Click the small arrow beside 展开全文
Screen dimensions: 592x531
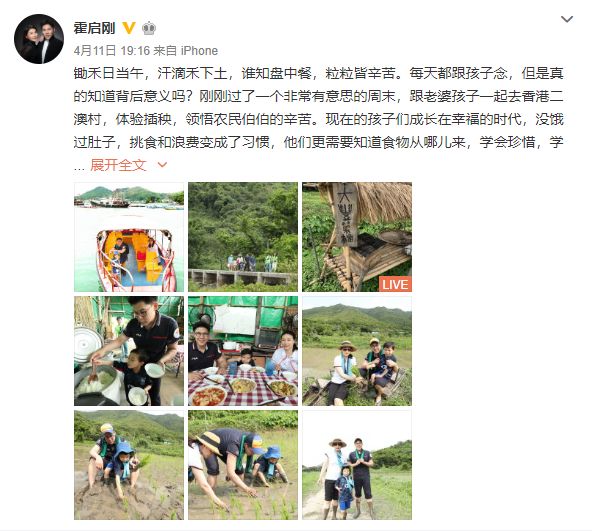pyautogui.click(x=162, y=165)
